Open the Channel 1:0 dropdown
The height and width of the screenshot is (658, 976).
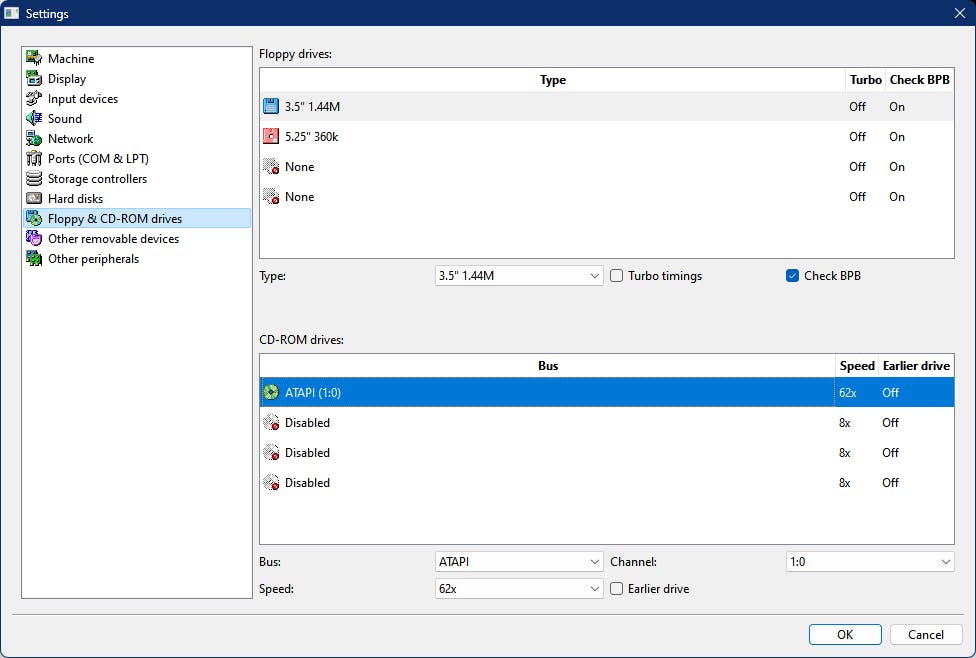[870, 562]
